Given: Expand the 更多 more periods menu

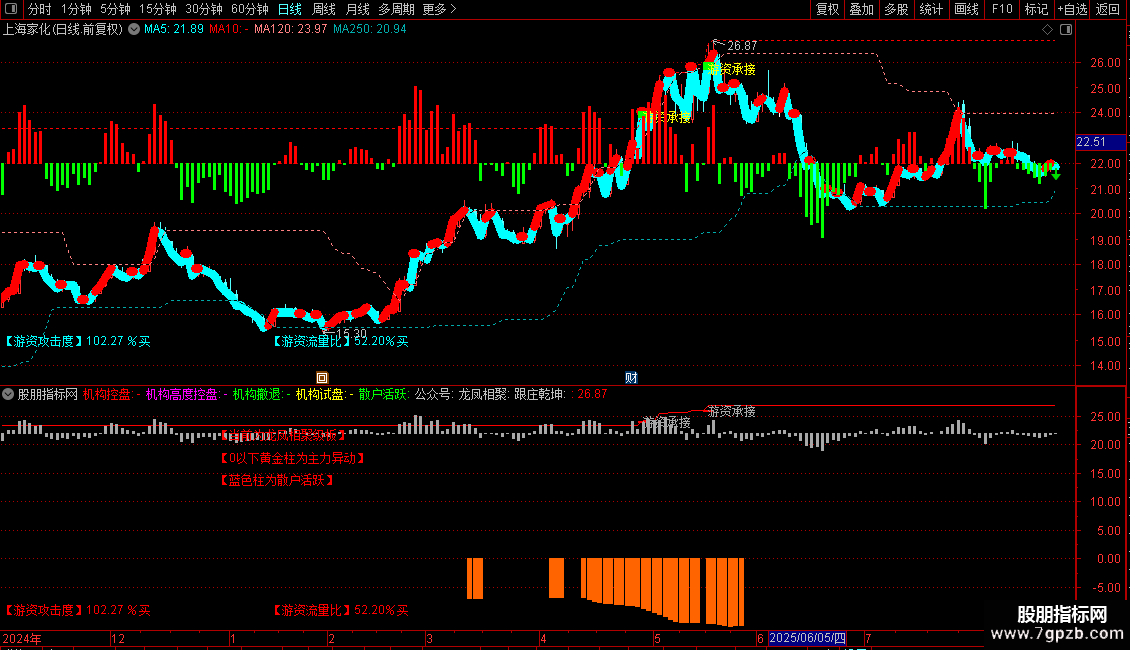Looking at the screenshot, I should [x=440, y=9].
